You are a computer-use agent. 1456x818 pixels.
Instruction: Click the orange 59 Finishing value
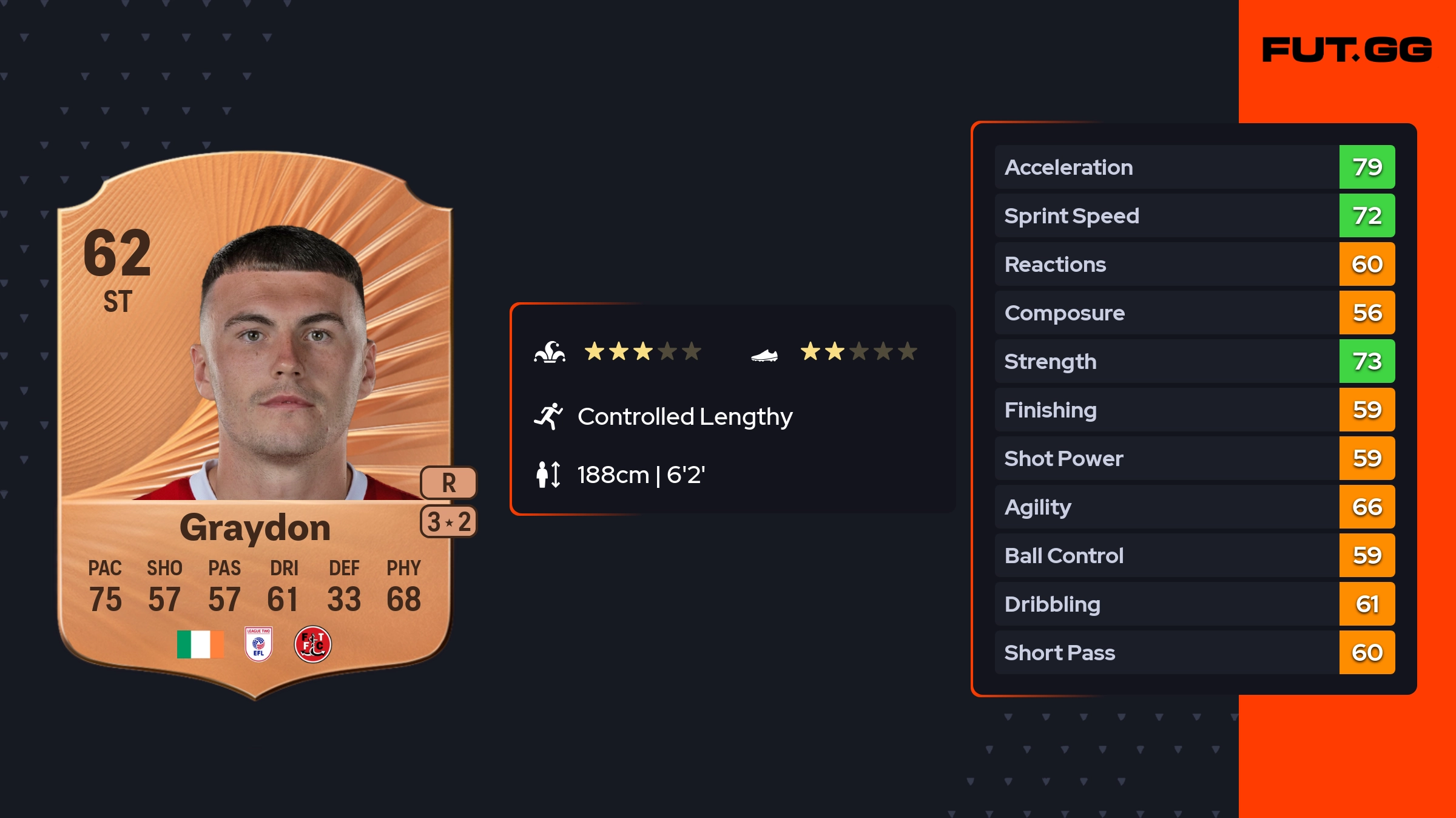coord(1367,410)
